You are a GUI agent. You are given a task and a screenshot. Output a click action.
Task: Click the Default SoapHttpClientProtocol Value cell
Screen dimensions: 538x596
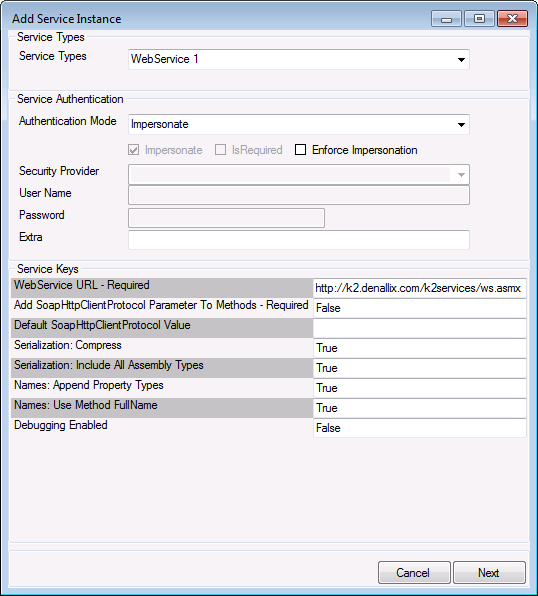[x=420, y=328]
